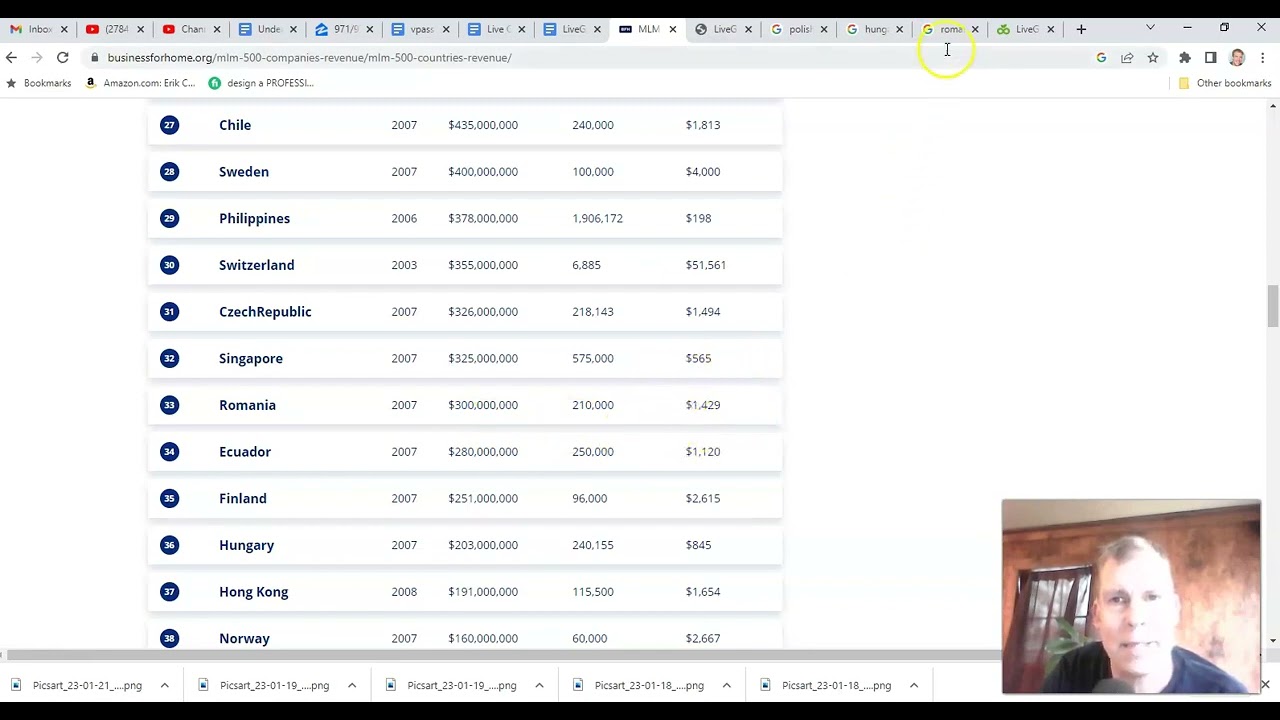Reload the page with the refresh icon

[x=62, y=58]
